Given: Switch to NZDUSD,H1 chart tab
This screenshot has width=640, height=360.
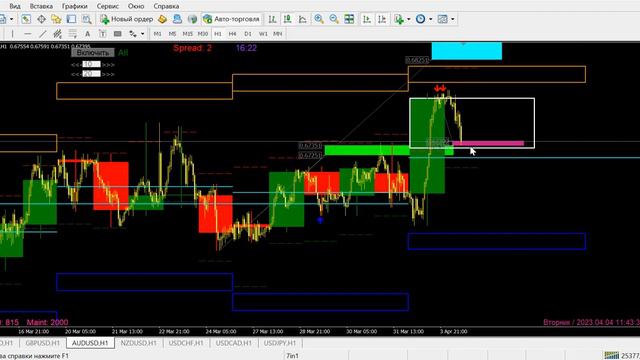Looking at the screenshot, I should pos(138,343).
